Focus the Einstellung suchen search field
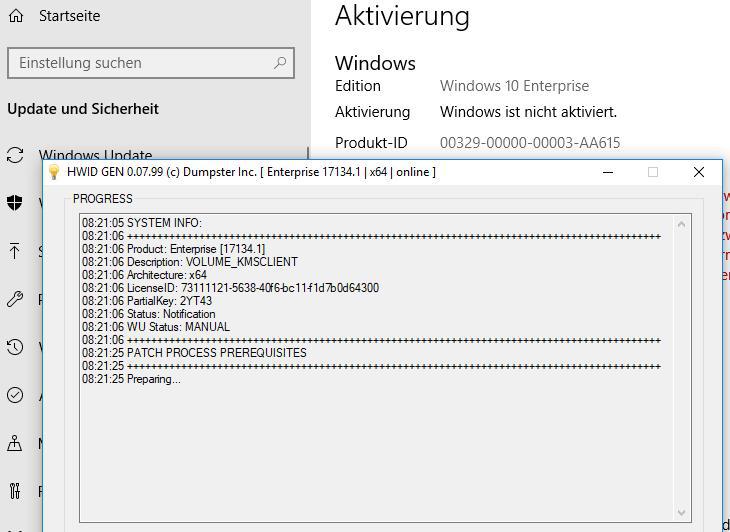 pos(151,63)
